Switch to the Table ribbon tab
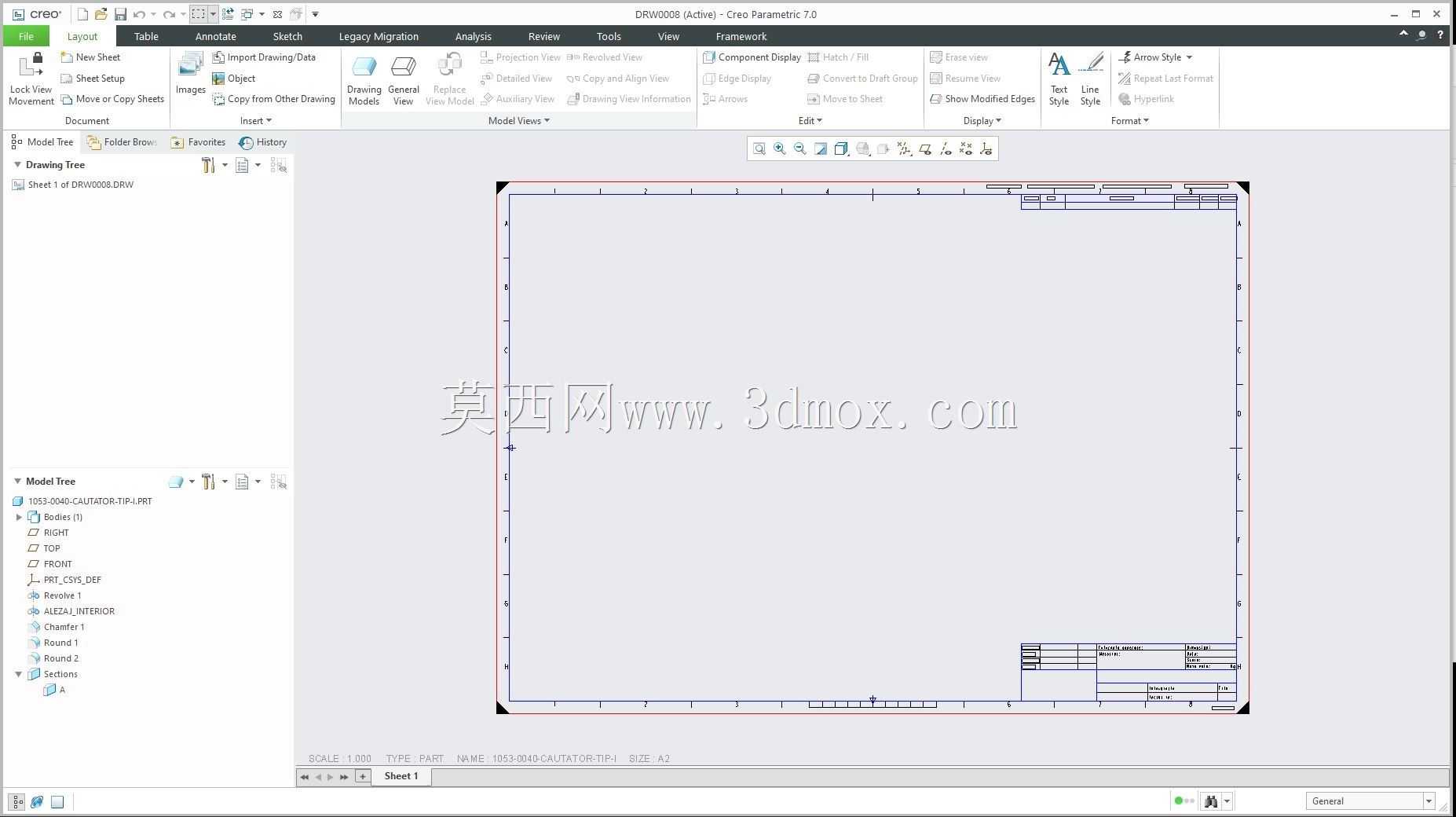1456x817 pixels. tap(146, 36)
